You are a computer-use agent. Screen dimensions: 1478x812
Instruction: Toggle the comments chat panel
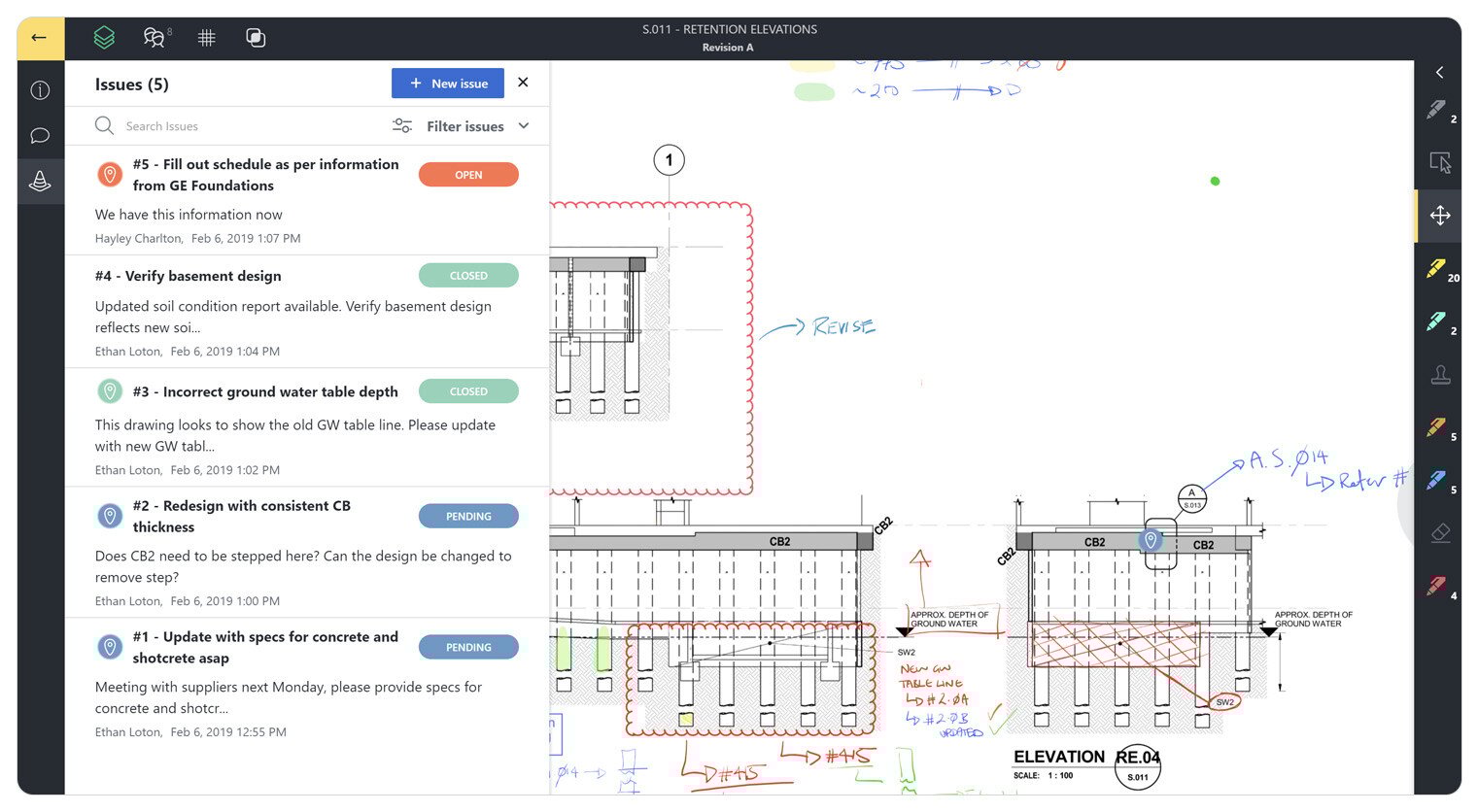pos(40,135)
